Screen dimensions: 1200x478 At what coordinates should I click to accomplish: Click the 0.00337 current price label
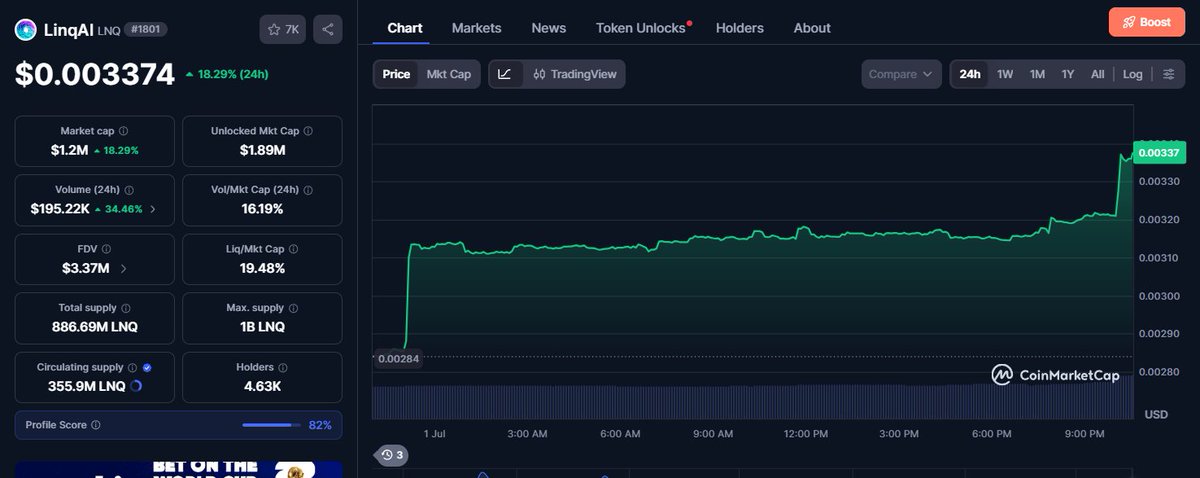pyautogui.click(x=1158, y=153)
